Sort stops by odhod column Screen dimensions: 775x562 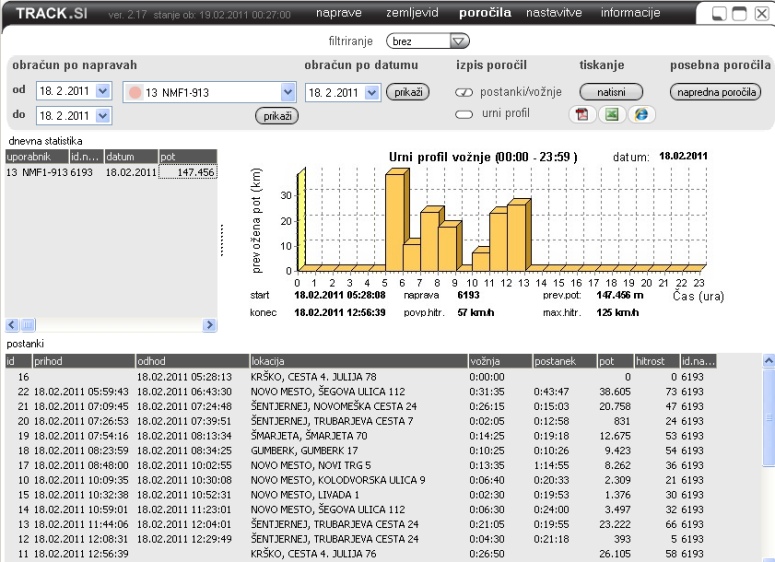[192, 361]
